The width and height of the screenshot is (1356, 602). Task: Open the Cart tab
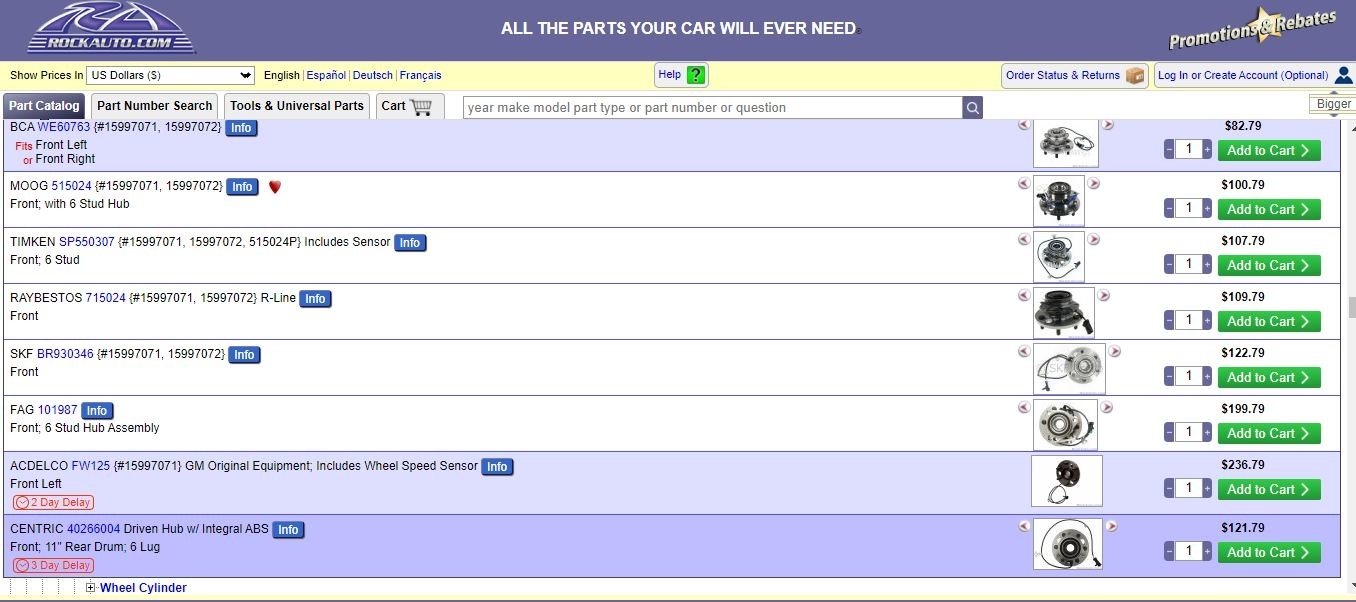tap(410, 106)
